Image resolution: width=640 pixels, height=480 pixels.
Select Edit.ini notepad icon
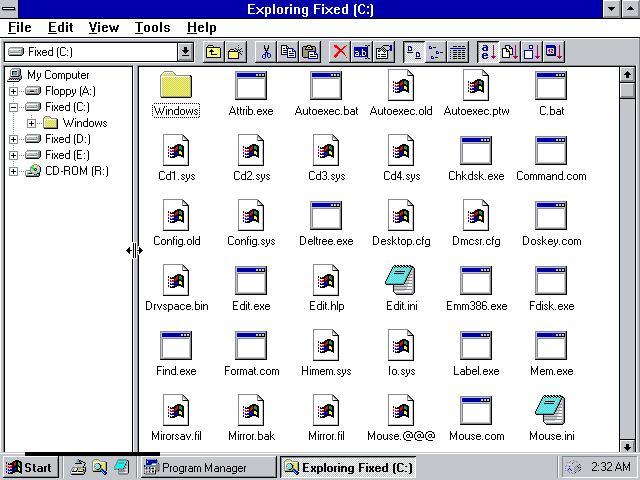pos(400,280)
